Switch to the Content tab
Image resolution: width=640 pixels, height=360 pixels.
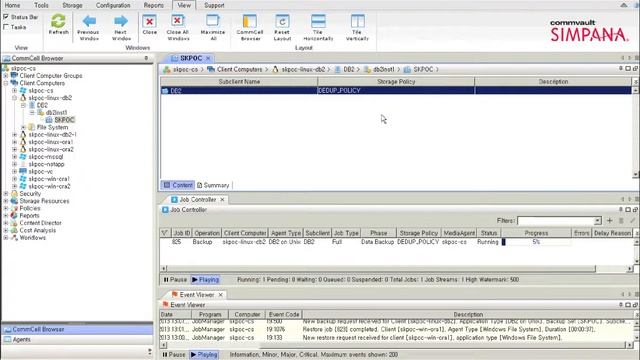178,185
